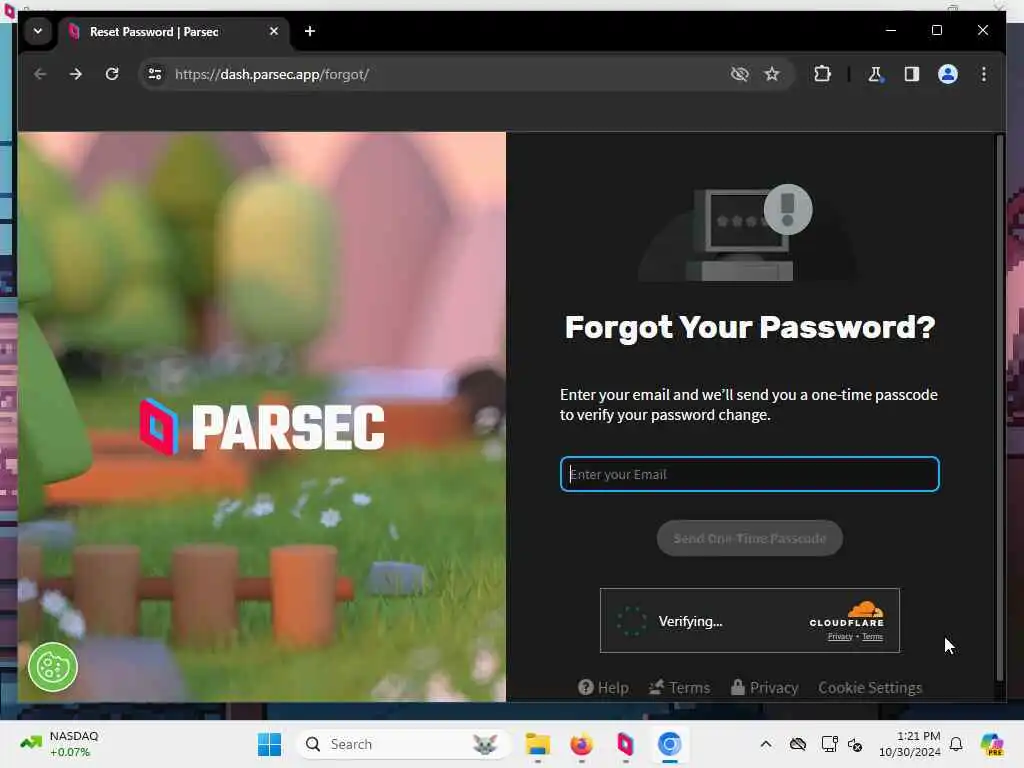Open the NASDAQ widget in taskbar
The image size is (1024, 768).
point(60,744)
